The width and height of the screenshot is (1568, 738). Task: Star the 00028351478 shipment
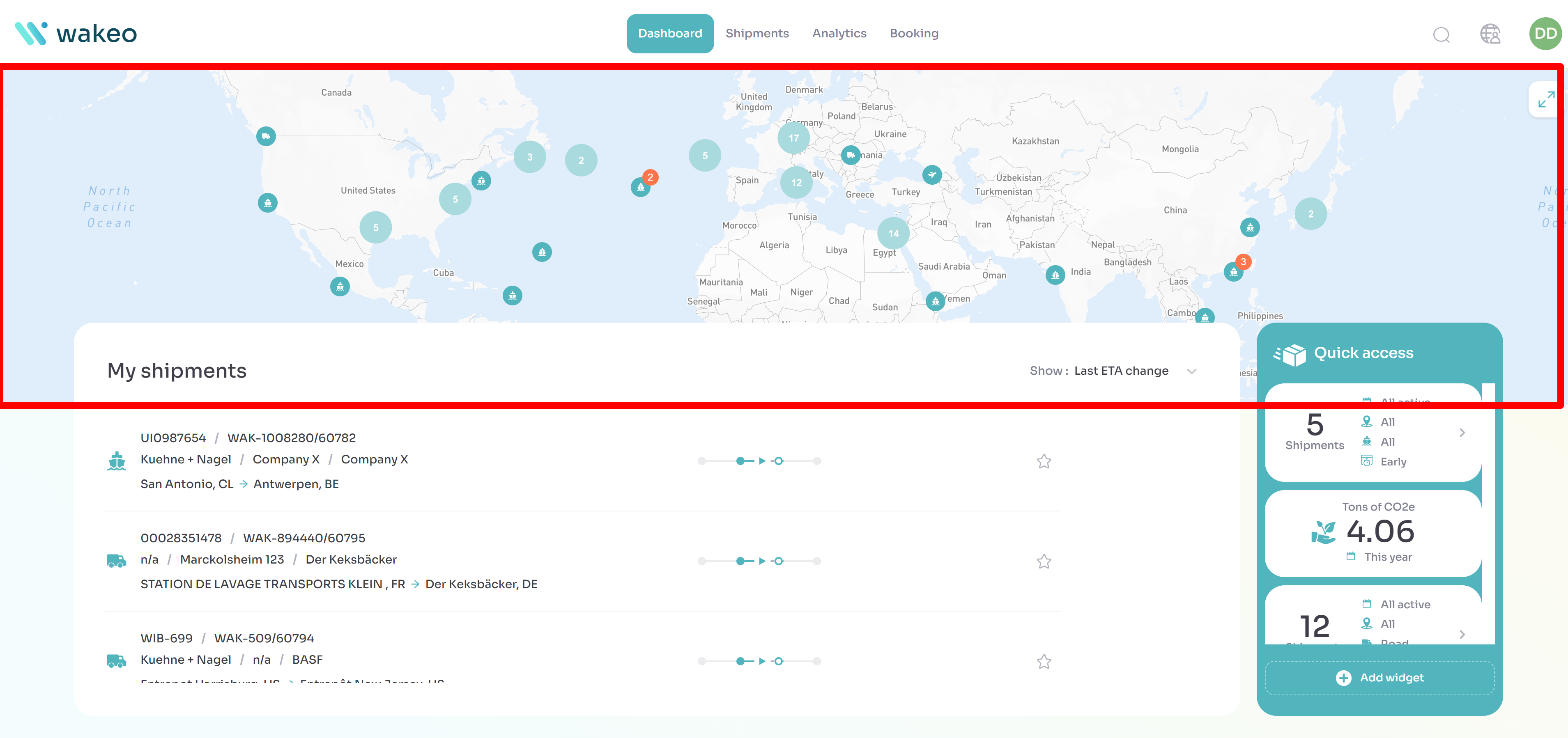(x=1044, y=562)
